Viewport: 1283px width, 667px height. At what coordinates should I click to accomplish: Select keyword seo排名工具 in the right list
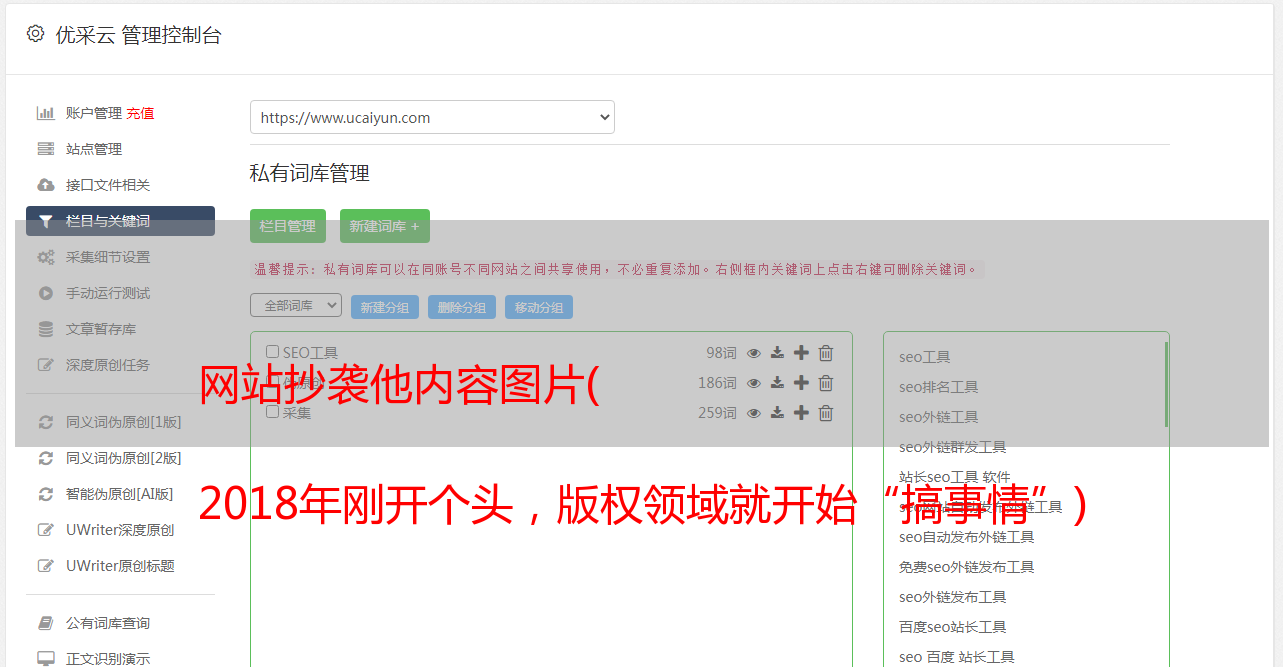(939, 387)
